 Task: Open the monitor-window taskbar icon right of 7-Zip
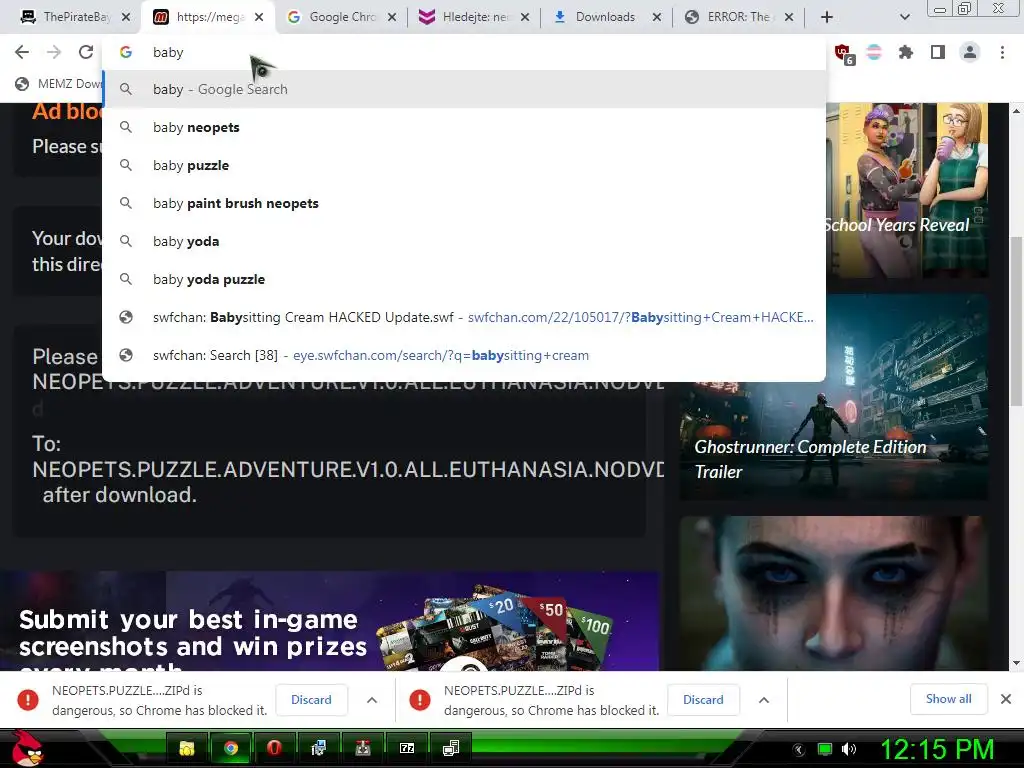(451, 748)
